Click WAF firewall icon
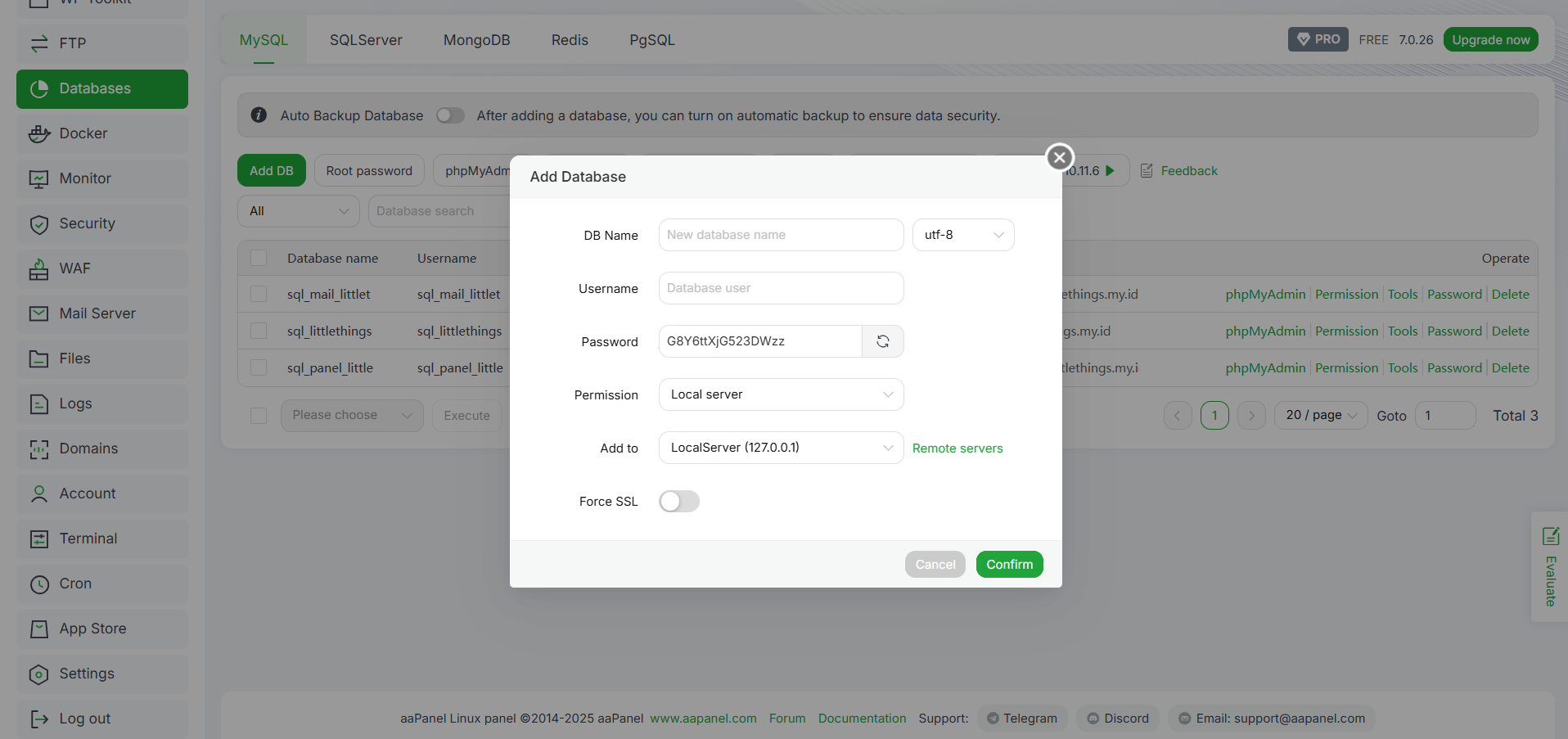Image resolution: width=1568 pixels, height=739 pixels. 38,268
